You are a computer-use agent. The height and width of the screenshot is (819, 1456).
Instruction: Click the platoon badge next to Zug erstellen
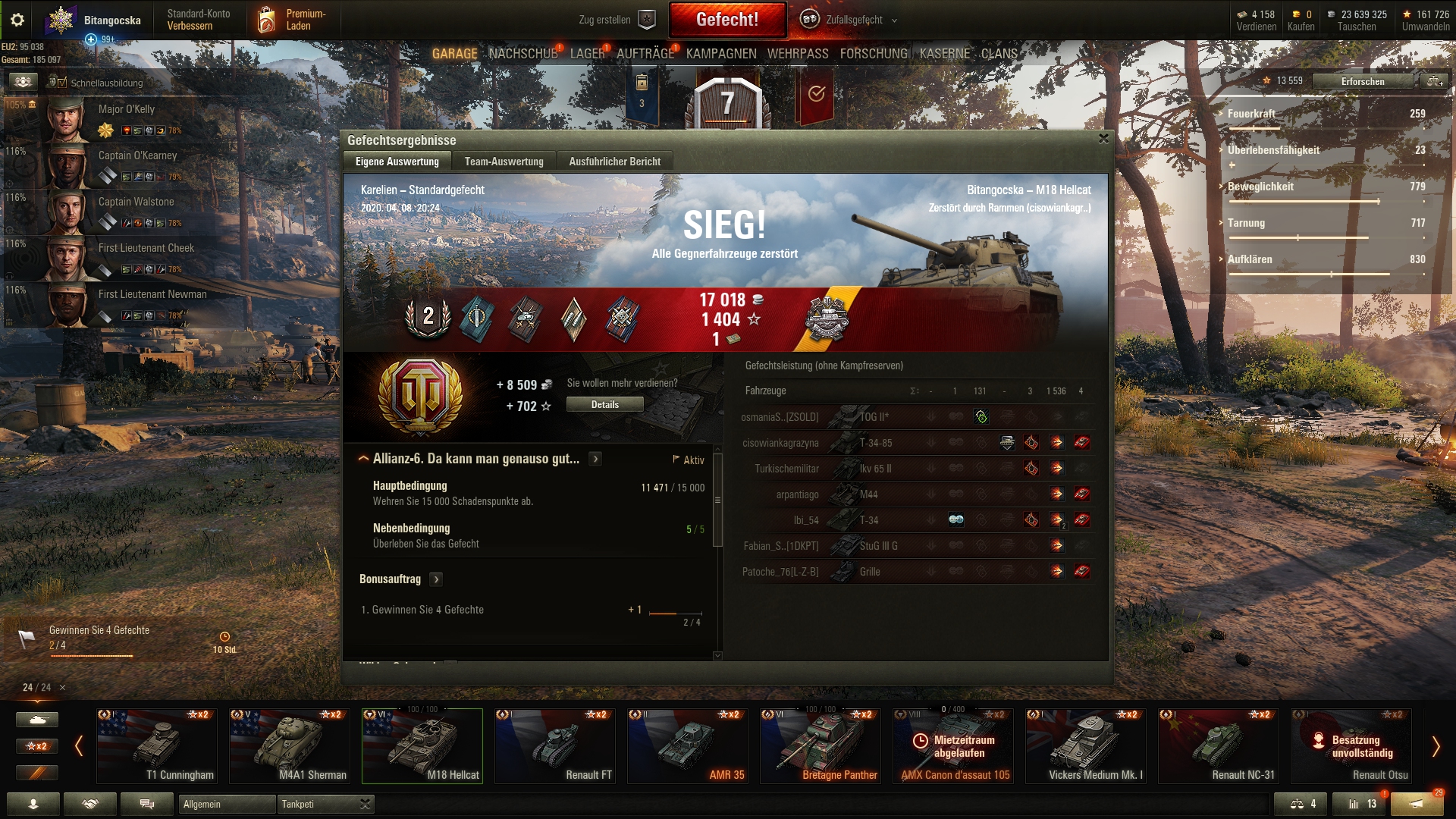tap(647, 20)
